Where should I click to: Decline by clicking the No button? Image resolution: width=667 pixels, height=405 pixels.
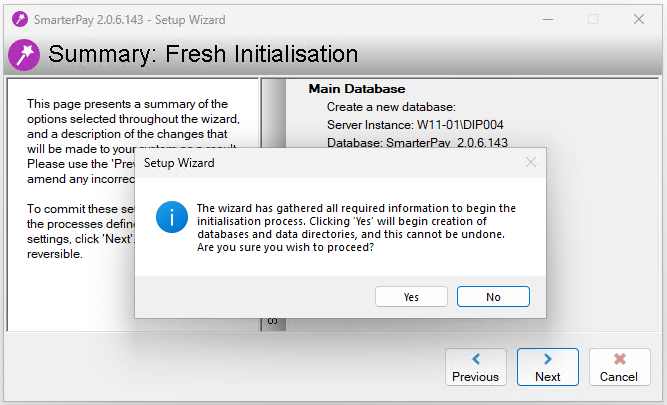pos(493,297)
